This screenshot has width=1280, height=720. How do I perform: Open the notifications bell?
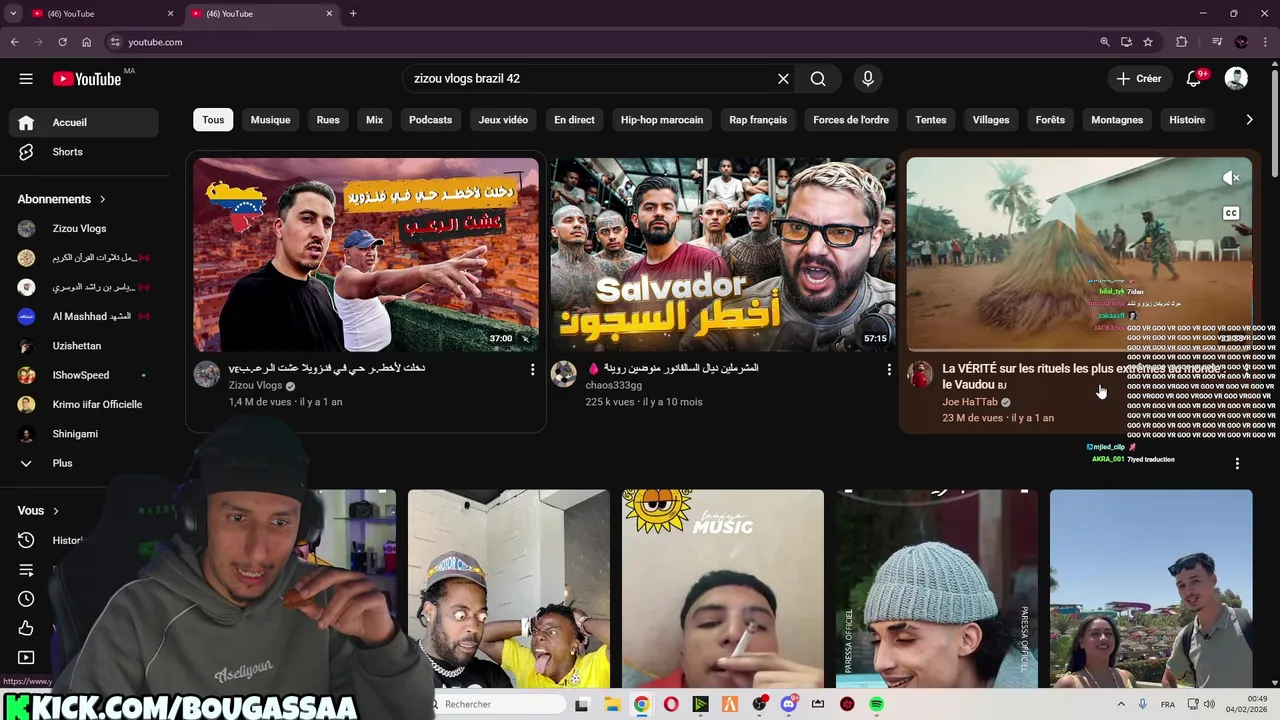click(x=1194, y=79)
